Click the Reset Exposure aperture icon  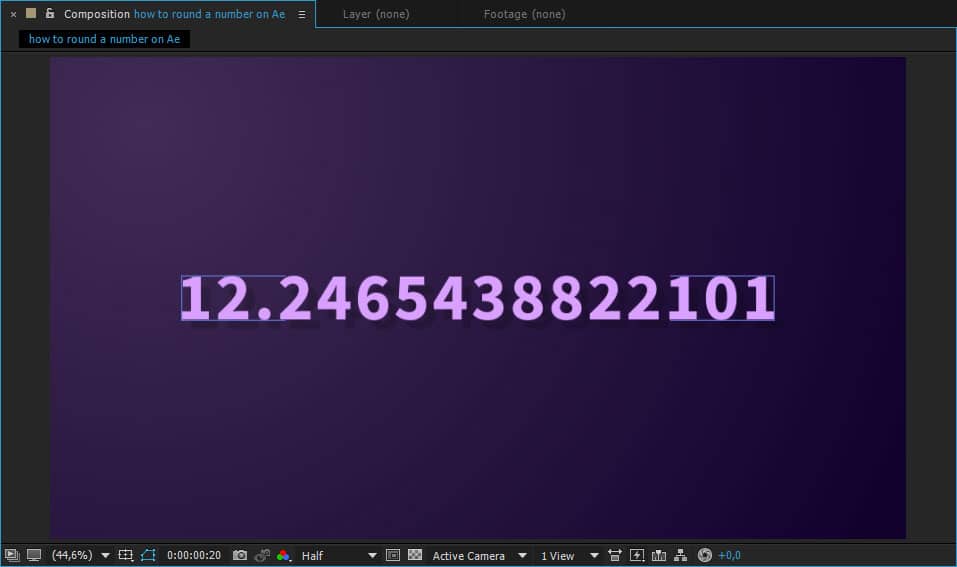(705, 555)
